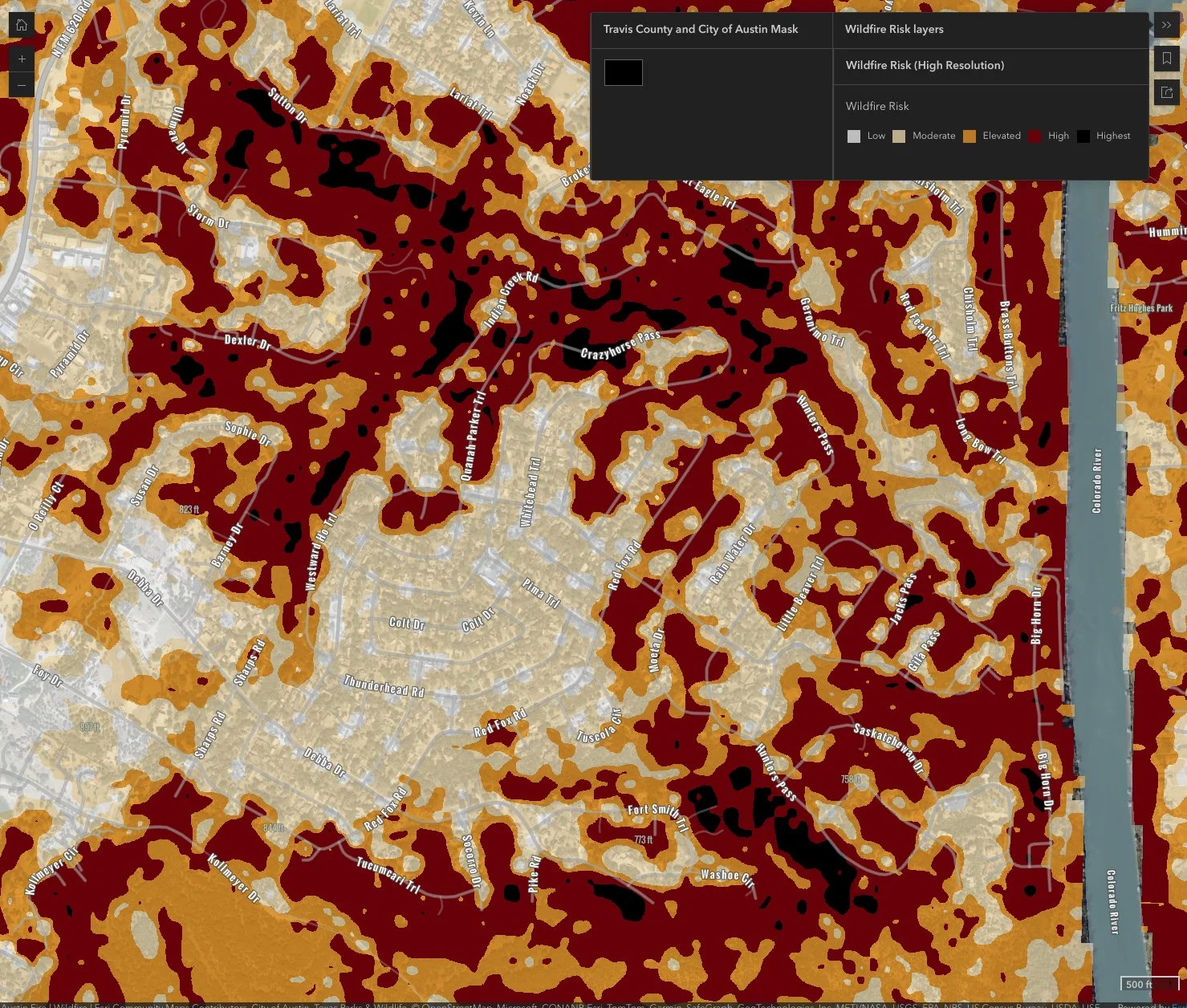The image size is (1187, 1008).
Task: Click the Fritz Hughes Park label
Action: coord(1141,308)
